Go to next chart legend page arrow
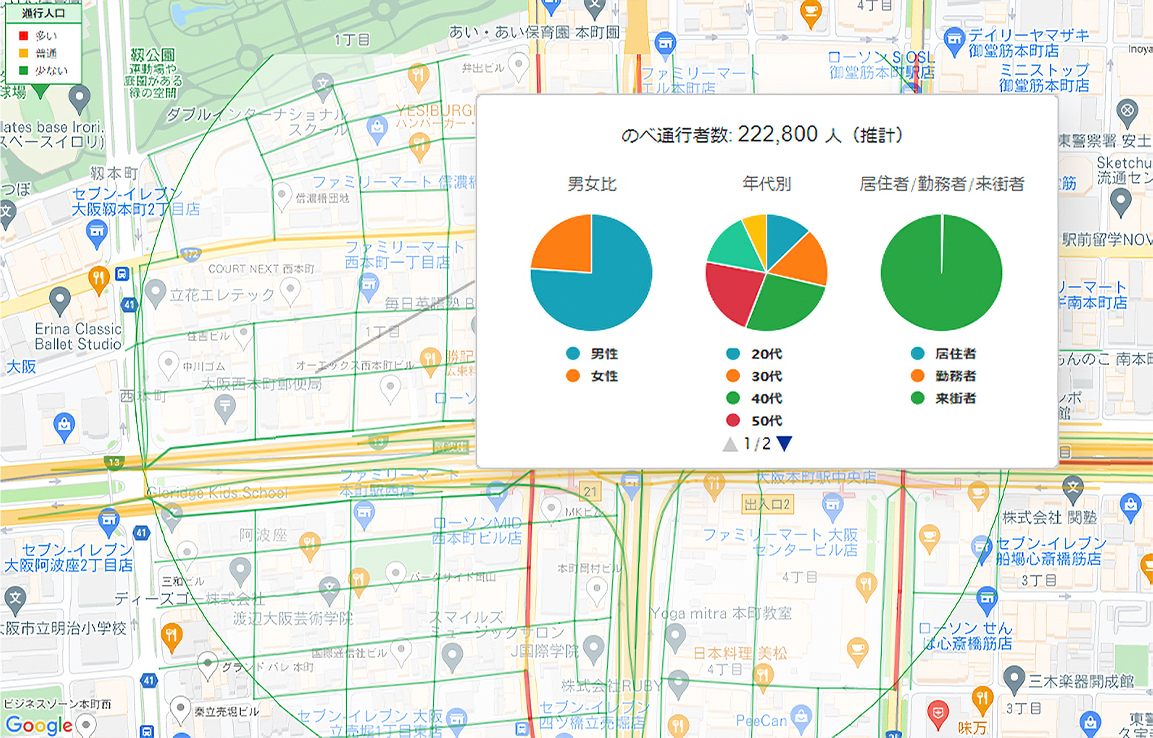This screenshot has width=1153, height=738. 784,443
